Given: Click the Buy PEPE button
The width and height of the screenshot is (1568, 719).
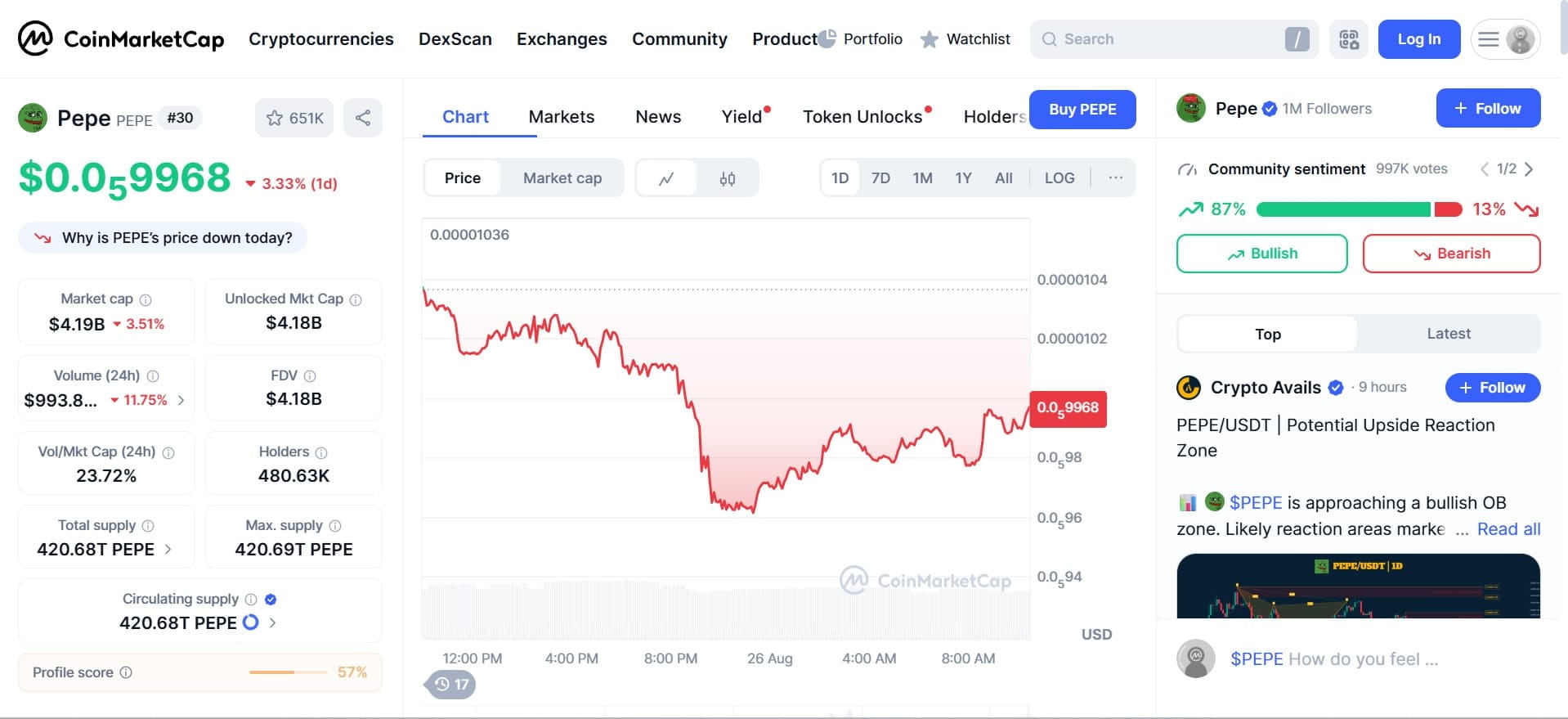Looking at the screenshot, I should pos(1082,110).
